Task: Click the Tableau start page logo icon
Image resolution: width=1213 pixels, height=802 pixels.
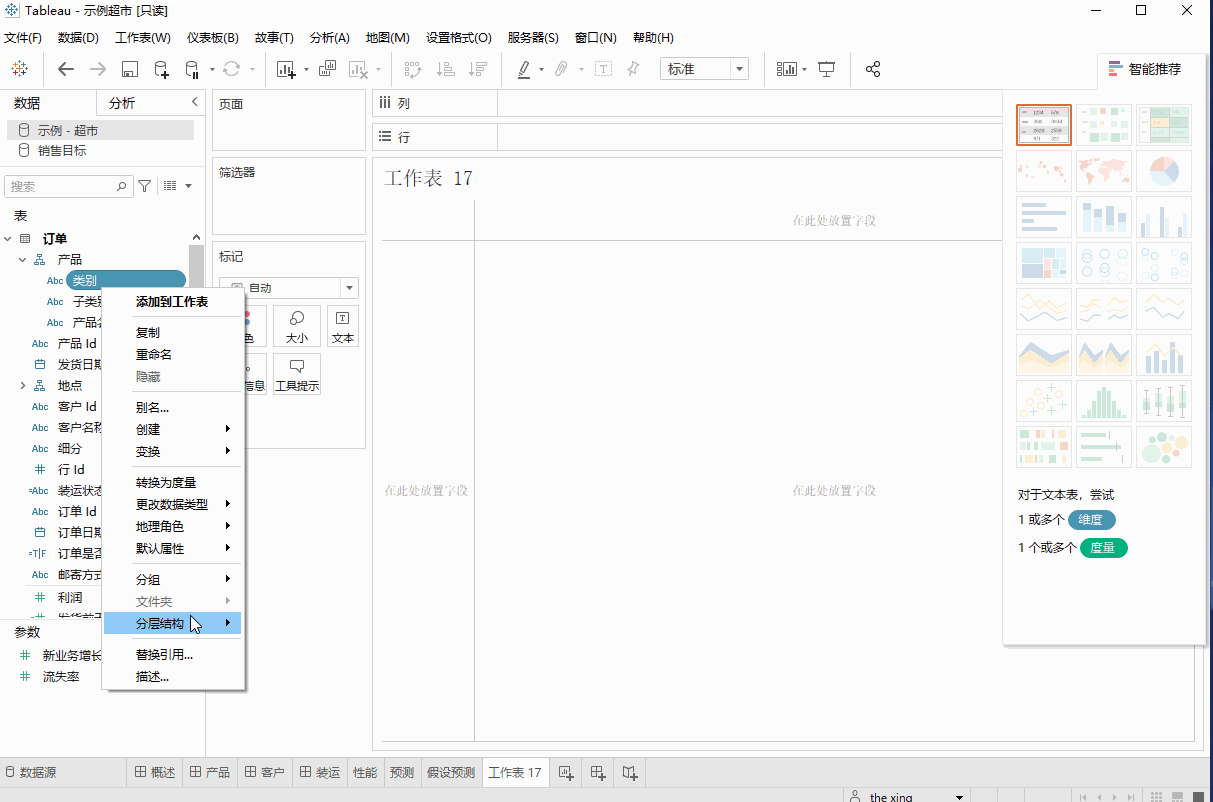Action: point(20,69)
